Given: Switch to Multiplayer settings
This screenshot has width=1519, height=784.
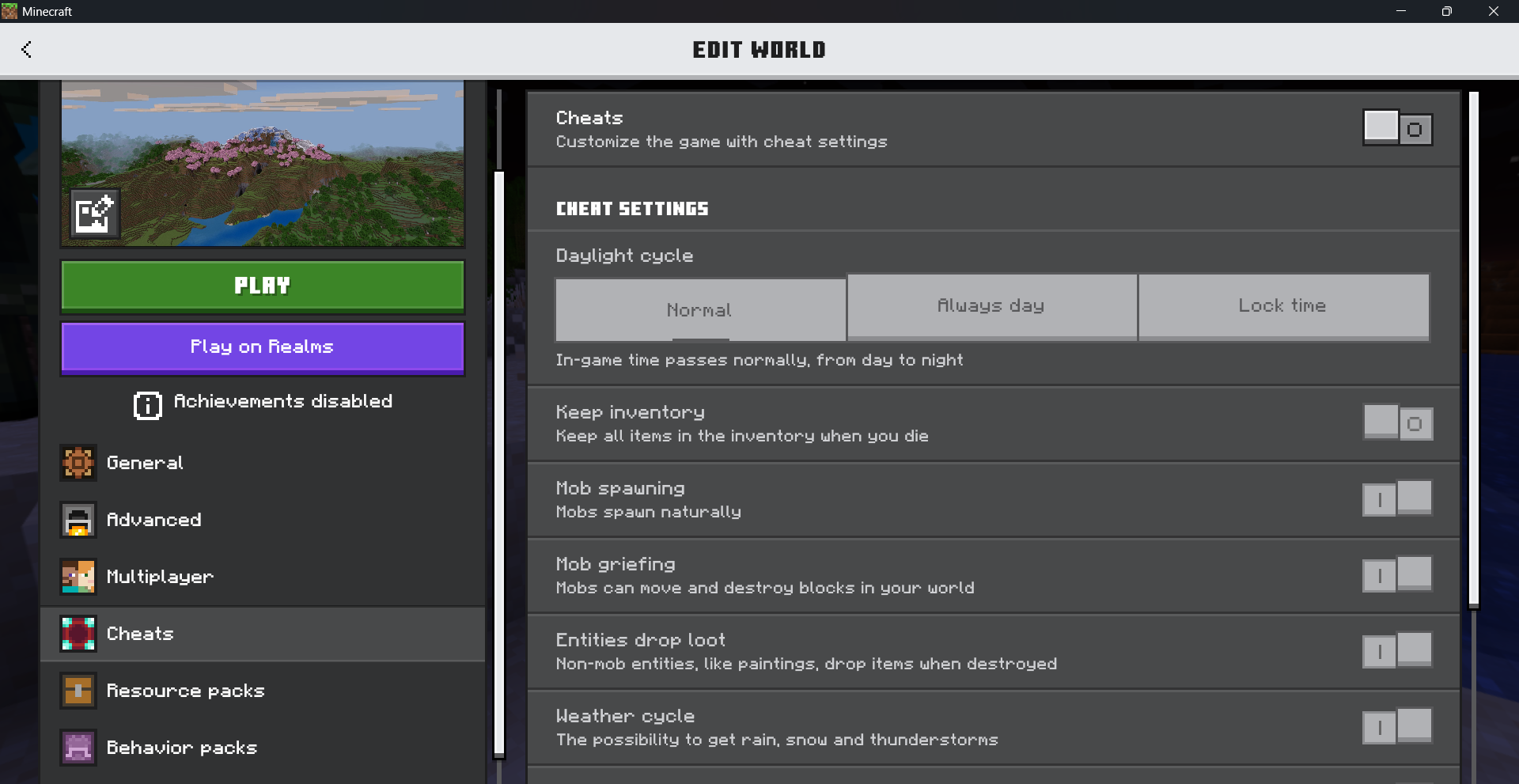Looking at the screenshot, I should [x=263, y=577].
